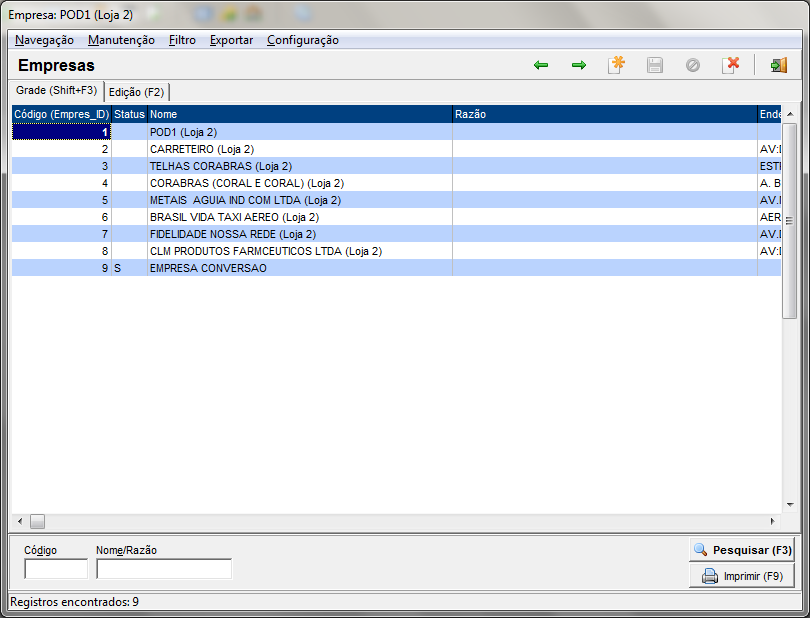The height and width of the screenshot is (618, 810).
Task: Switch to the Grade (Shift+F3) tab
Action: coord(56,90)
